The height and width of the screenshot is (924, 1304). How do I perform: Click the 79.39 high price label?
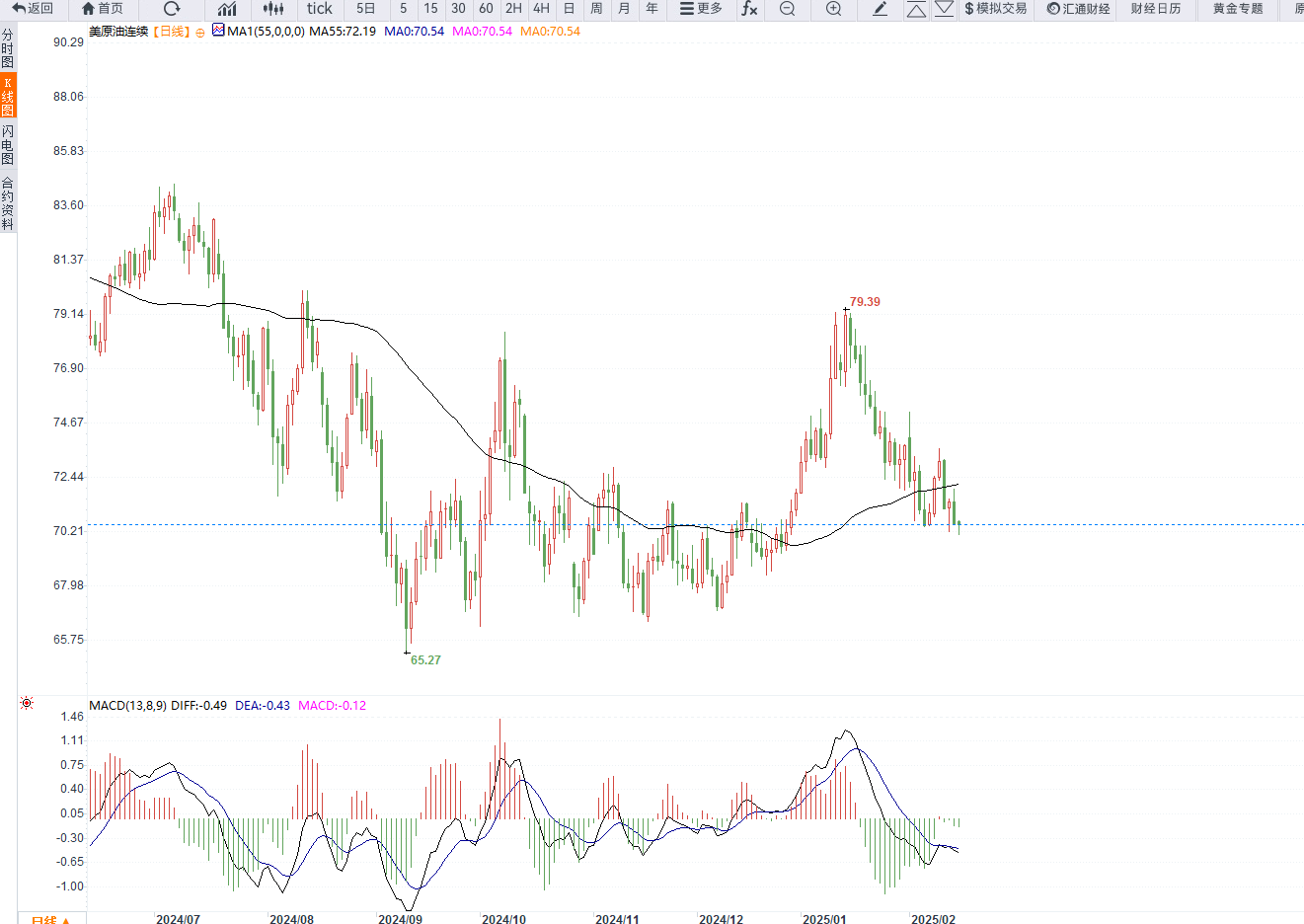(x=865, y=302)
